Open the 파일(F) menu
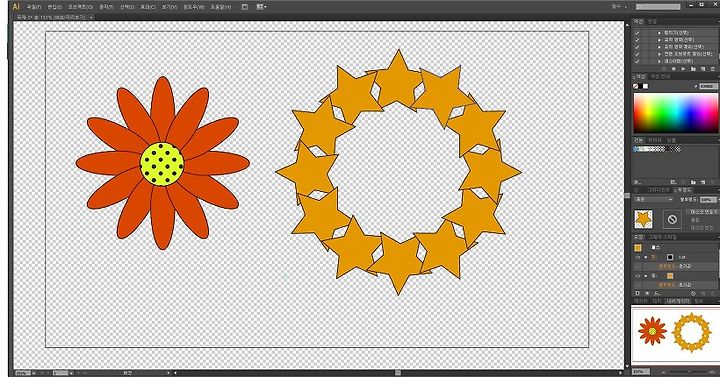Viewport: 720px width, 377px height. tap(34, 7)
